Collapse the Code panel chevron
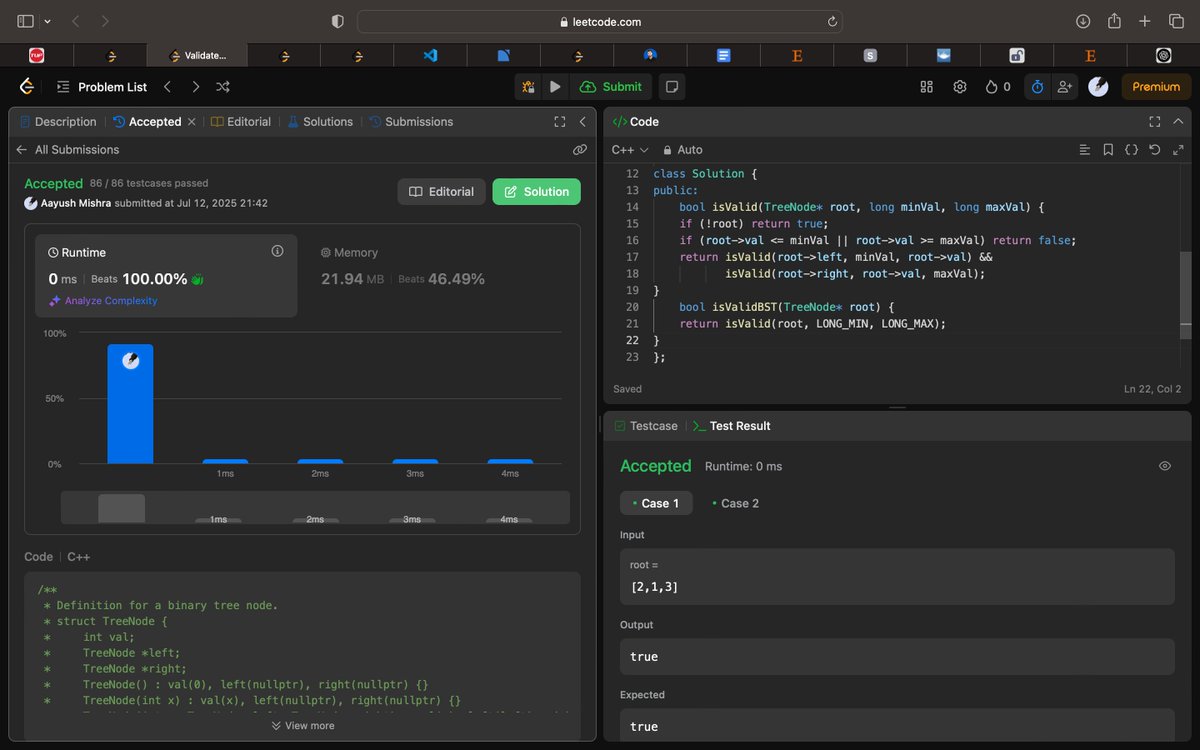Screen dimensions: 1200x750 1178,122
